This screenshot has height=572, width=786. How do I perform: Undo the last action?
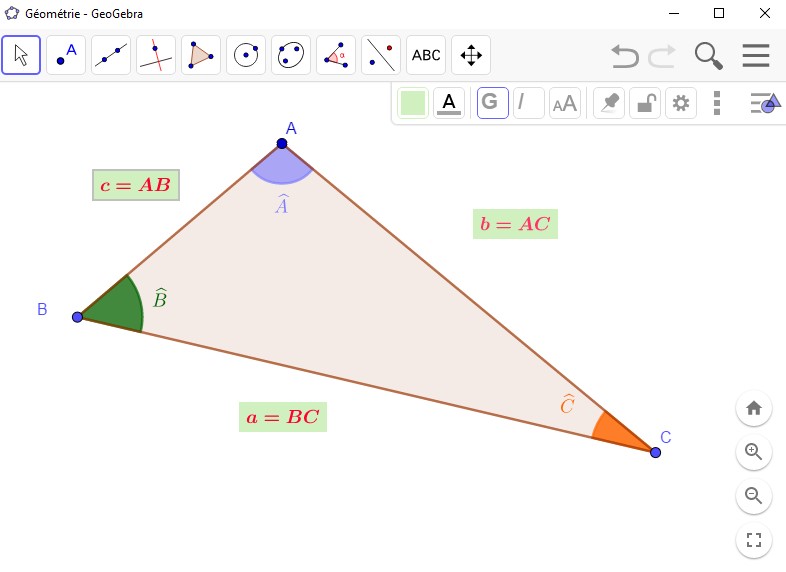[x=625, y=56]
